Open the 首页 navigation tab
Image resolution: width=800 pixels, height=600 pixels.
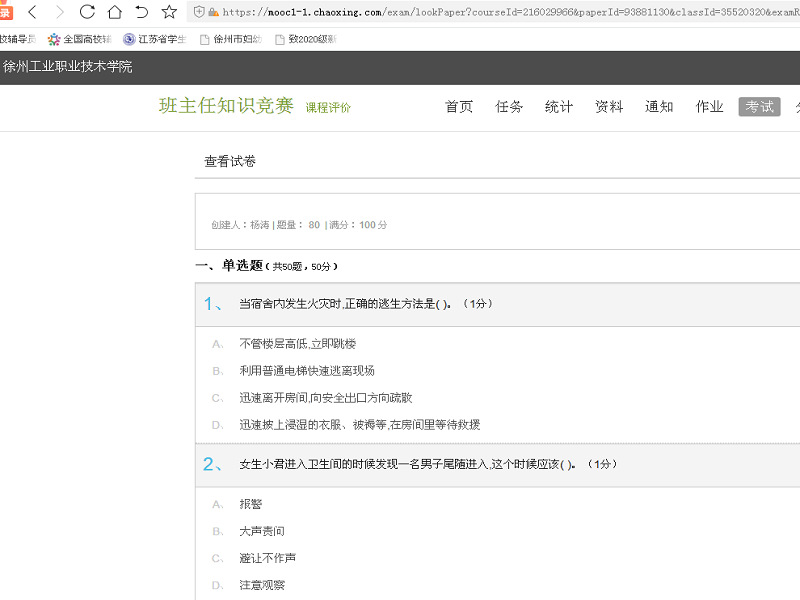pyautogui.click(x=459, y=107)
